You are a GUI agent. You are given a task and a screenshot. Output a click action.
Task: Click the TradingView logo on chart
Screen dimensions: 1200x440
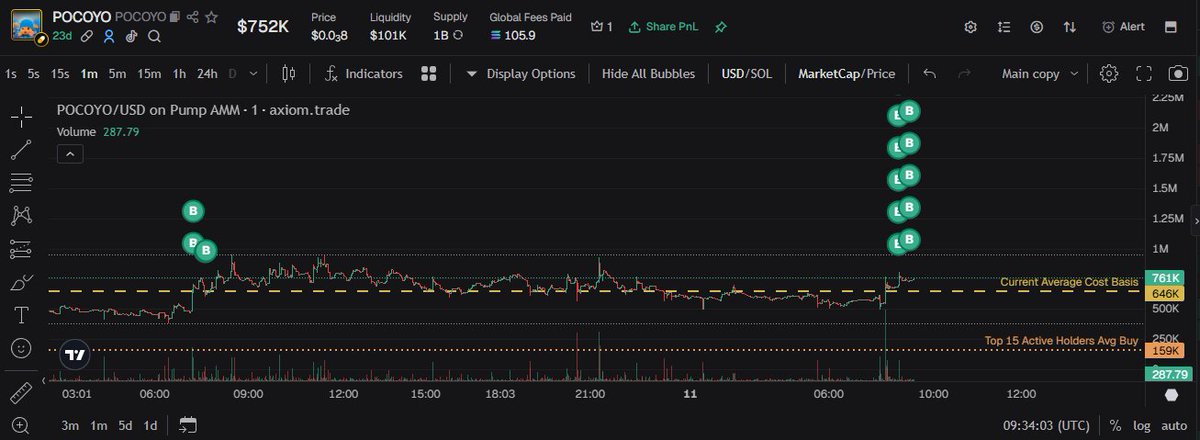point(75,354)
